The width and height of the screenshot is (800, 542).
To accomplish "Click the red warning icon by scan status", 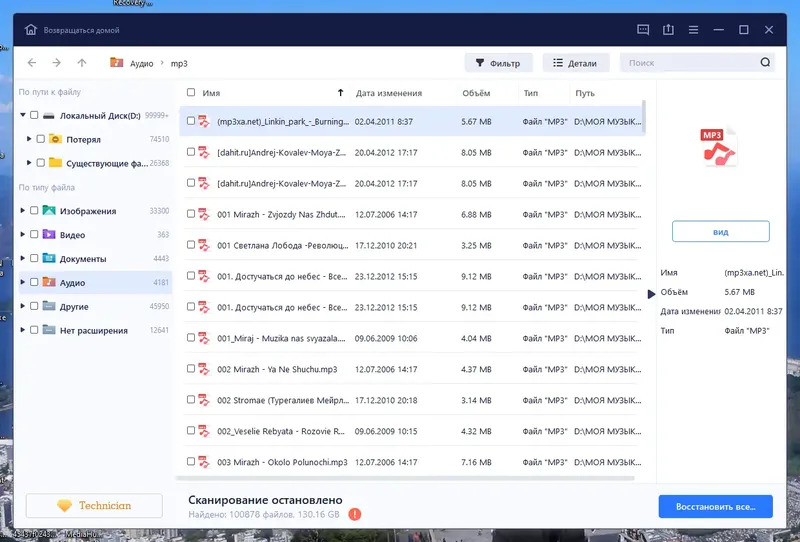I will (355, 514).
